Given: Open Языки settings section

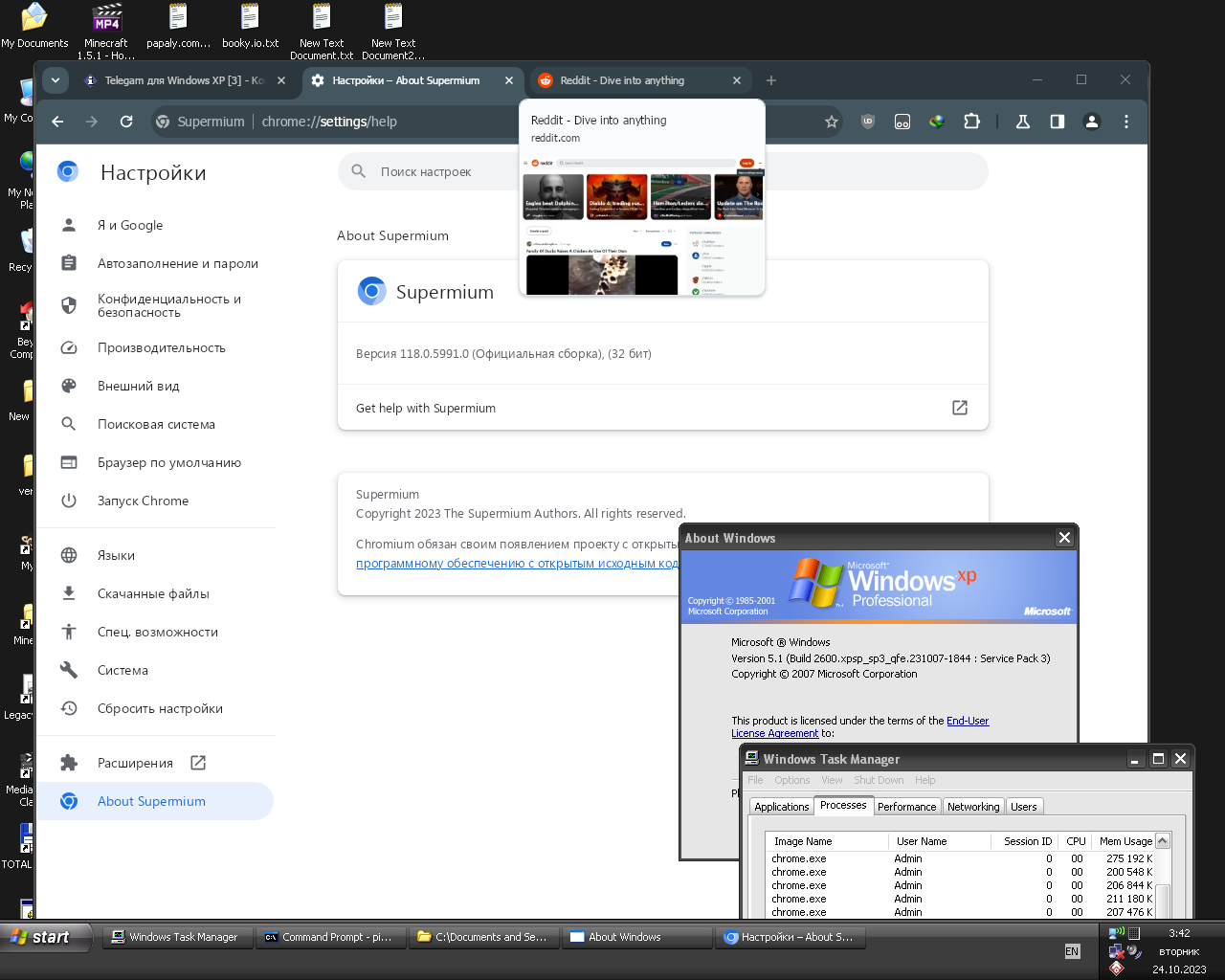Looking at the screenshot, I should click(x=155, y=555).
